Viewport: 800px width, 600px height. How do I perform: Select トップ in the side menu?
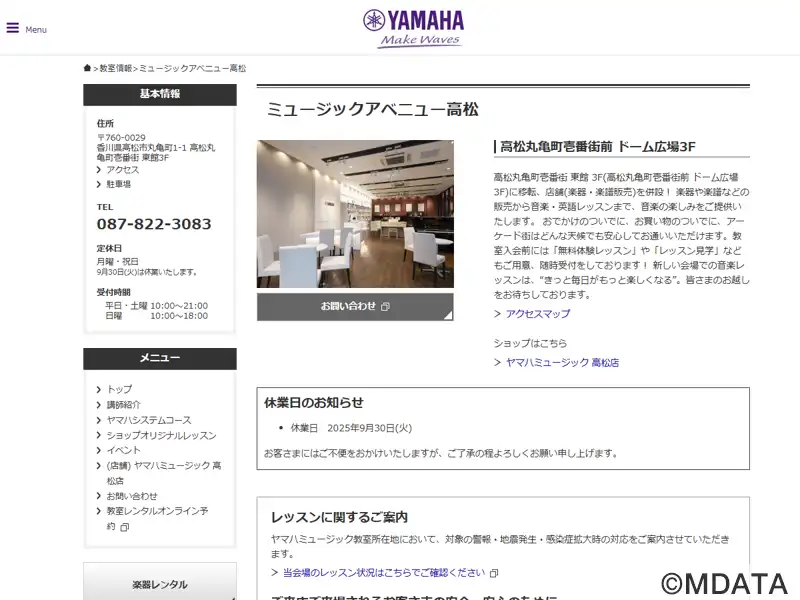119,389
